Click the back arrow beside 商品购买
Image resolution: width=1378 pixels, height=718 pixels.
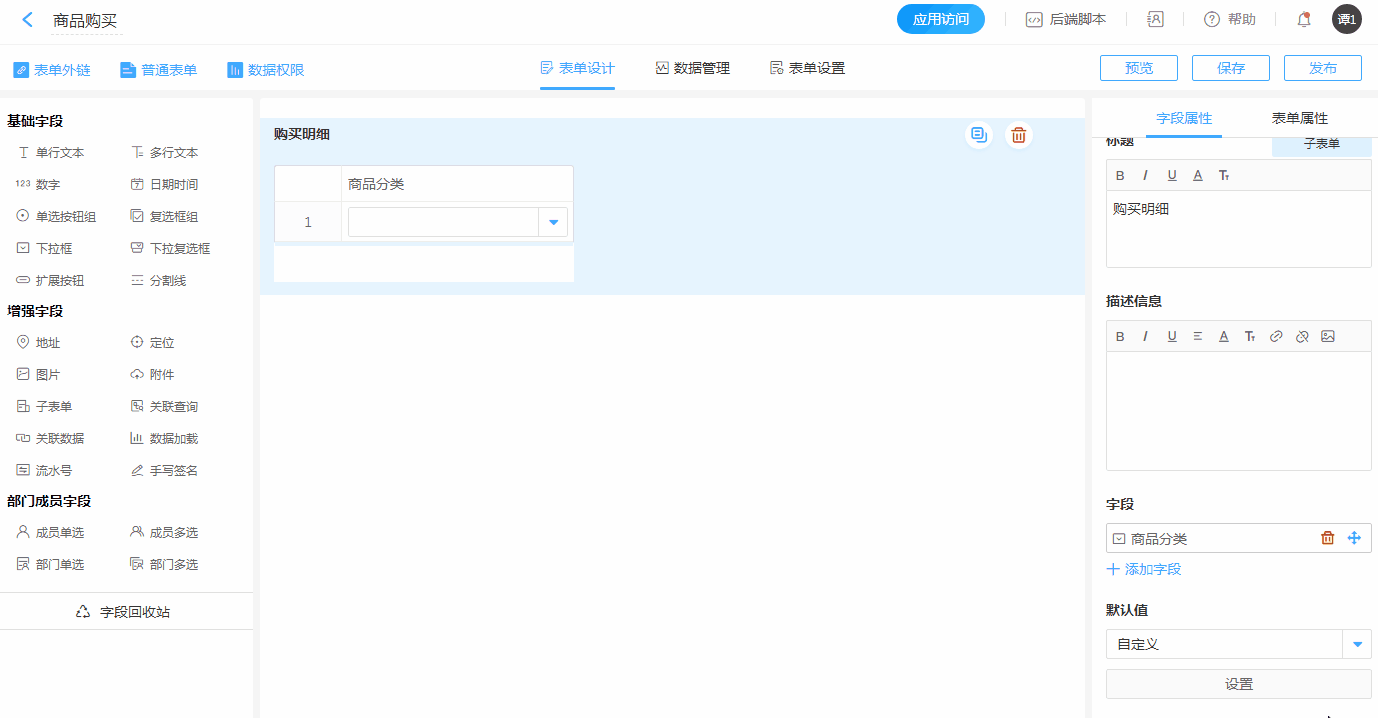[x=28, y=20]
